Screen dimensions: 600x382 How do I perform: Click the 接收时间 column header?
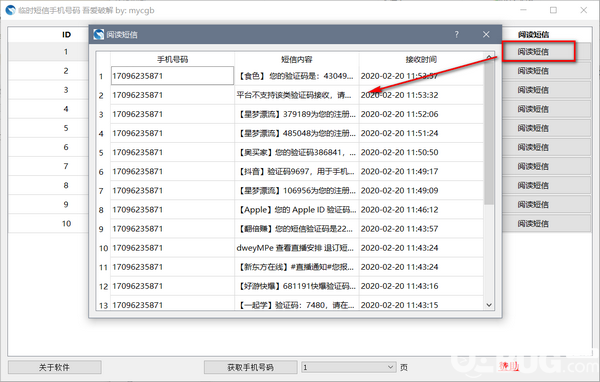[x=421, y=59]
